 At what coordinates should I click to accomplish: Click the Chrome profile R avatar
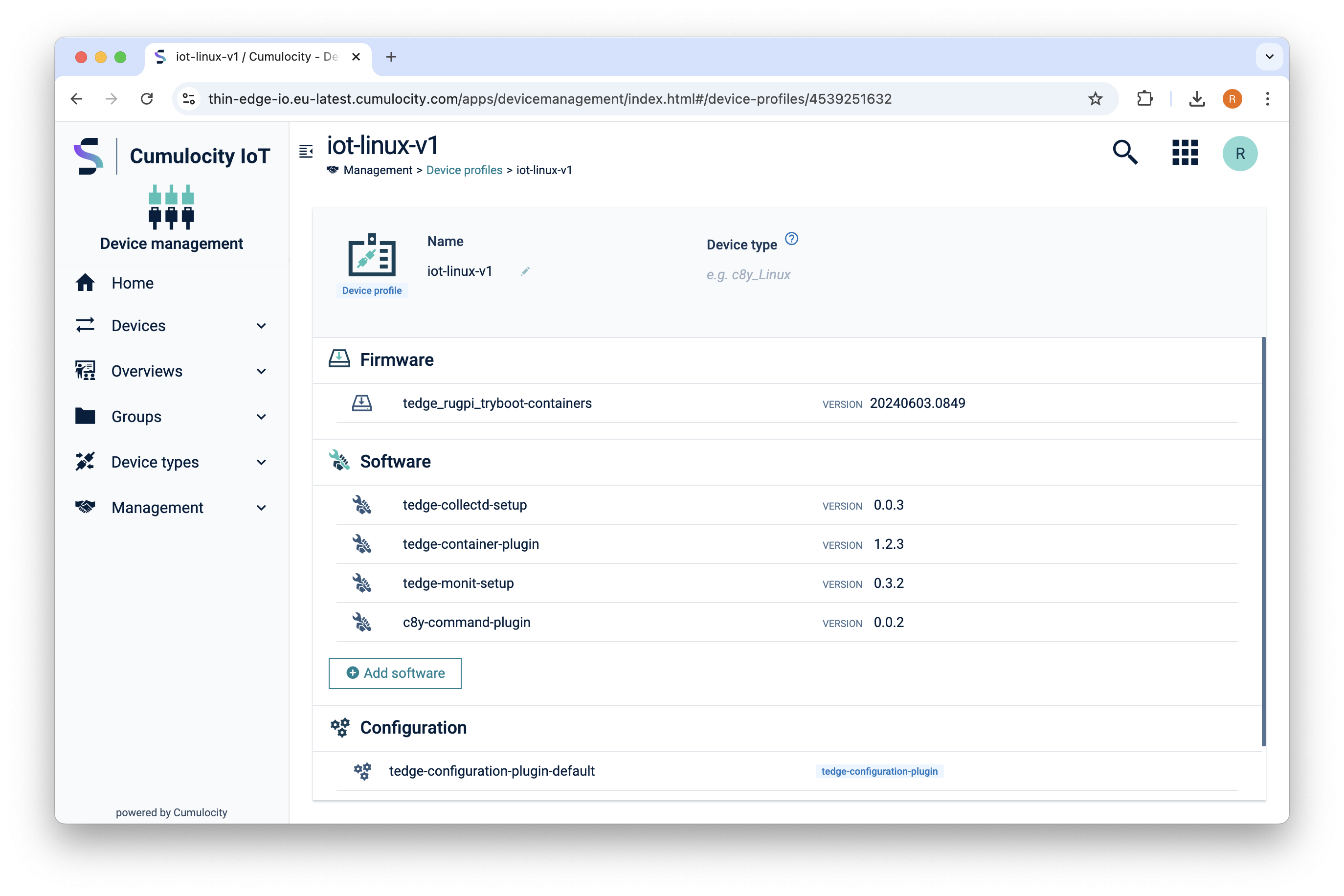click(x=1232, y=99)
